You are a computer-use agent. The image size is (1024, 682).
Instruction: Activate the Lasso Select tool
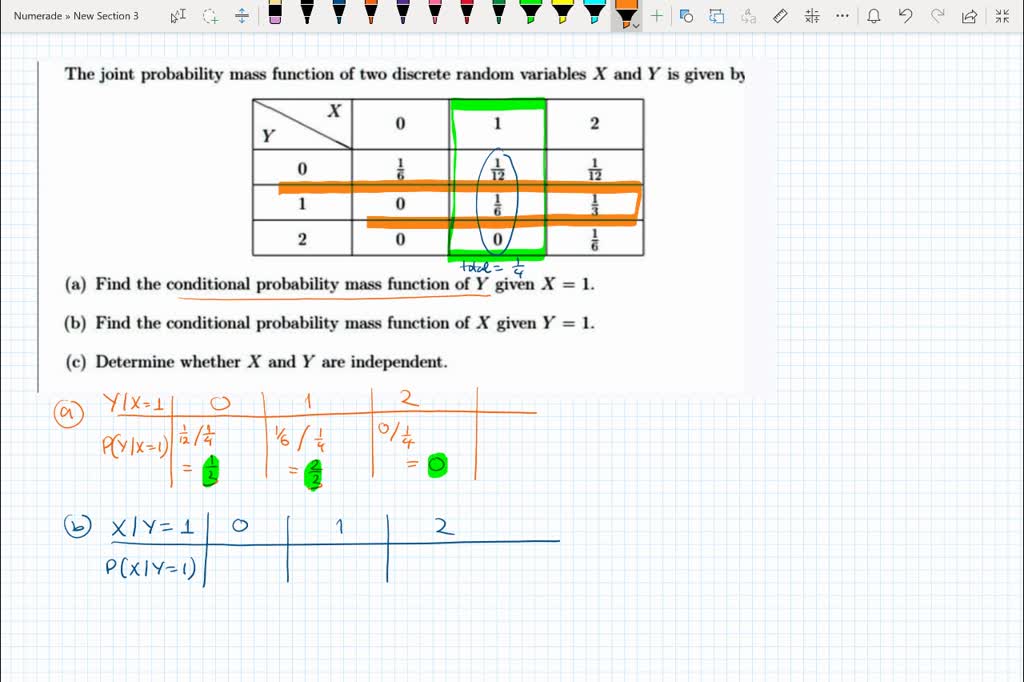tap(210, 16)
